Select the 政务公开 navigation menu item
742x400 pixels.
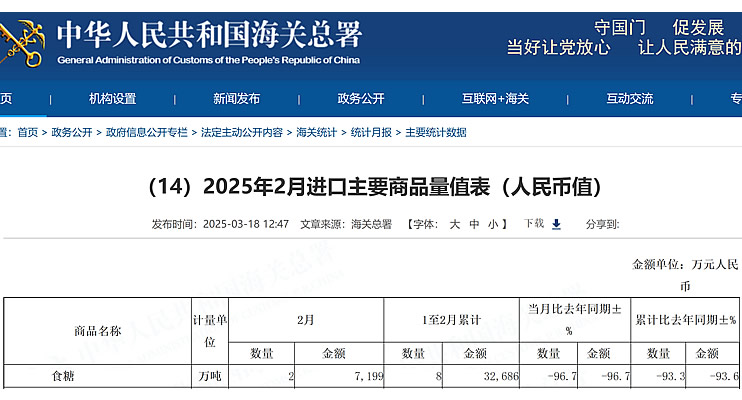pyautogui.click(x=360, y=99)
